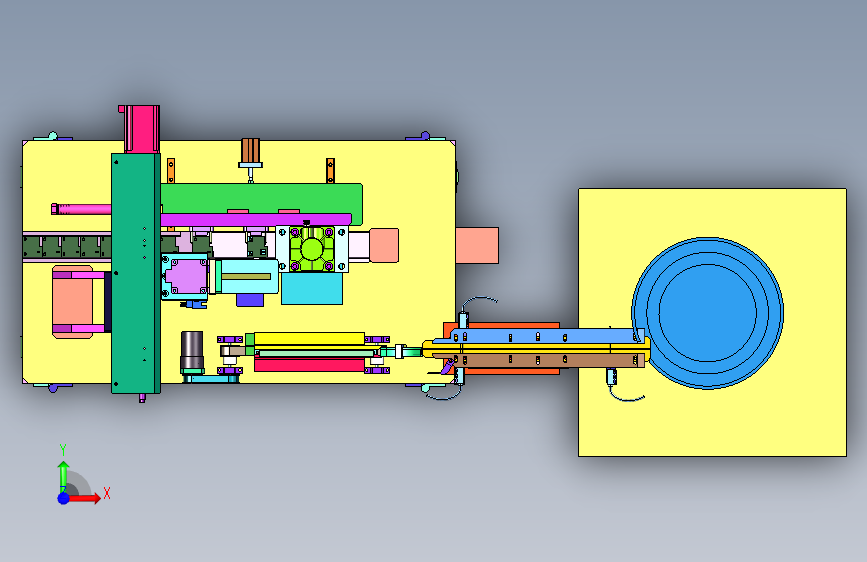Select the small blue block under cyan cylinder

pyautogui.click(x=250, y=299)
